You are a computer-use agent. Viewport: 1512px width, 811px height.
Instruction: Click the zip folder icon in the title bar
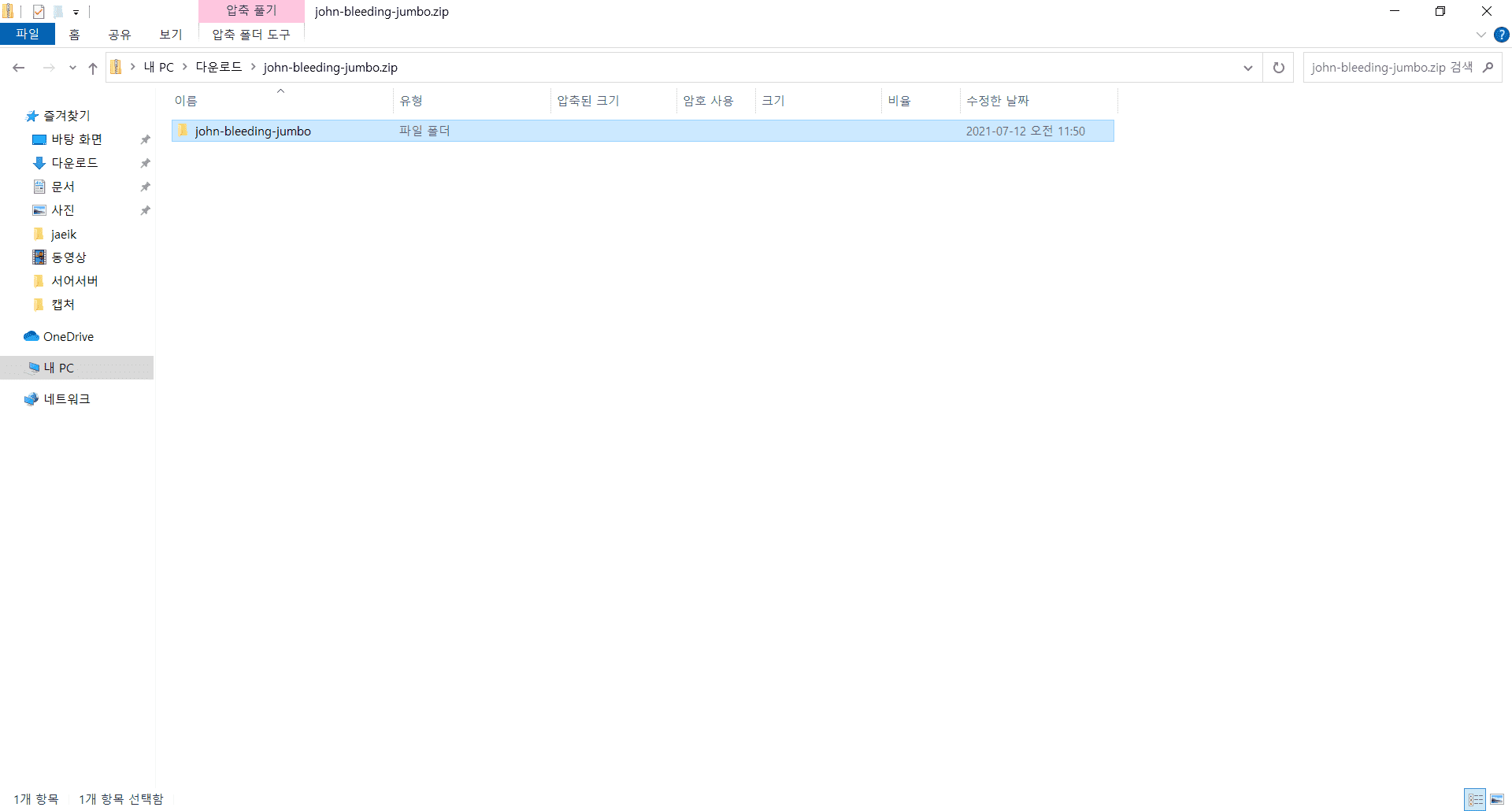8,11
